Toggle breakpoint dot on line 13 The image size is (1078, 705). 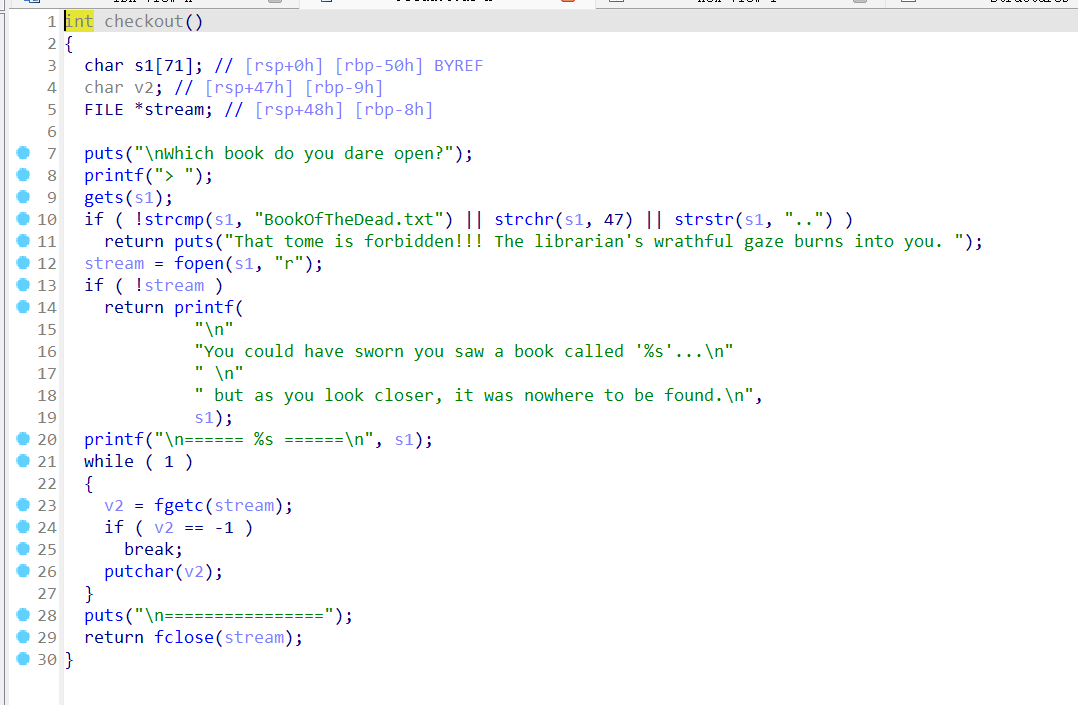tap(23, 285)
